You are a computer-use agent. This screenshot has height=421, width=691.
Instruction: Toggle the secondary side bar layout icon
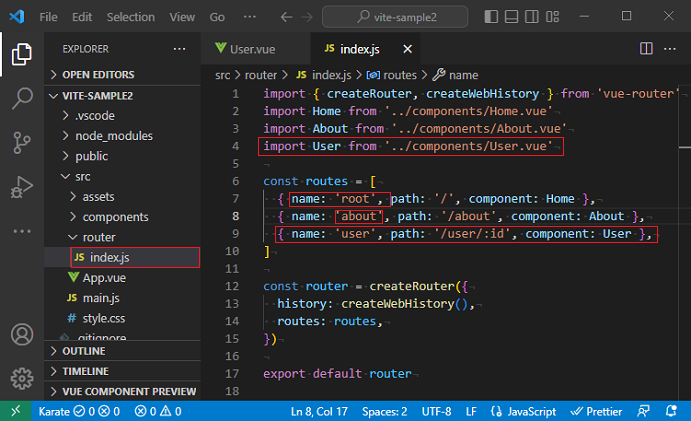(x=531, y=17)
